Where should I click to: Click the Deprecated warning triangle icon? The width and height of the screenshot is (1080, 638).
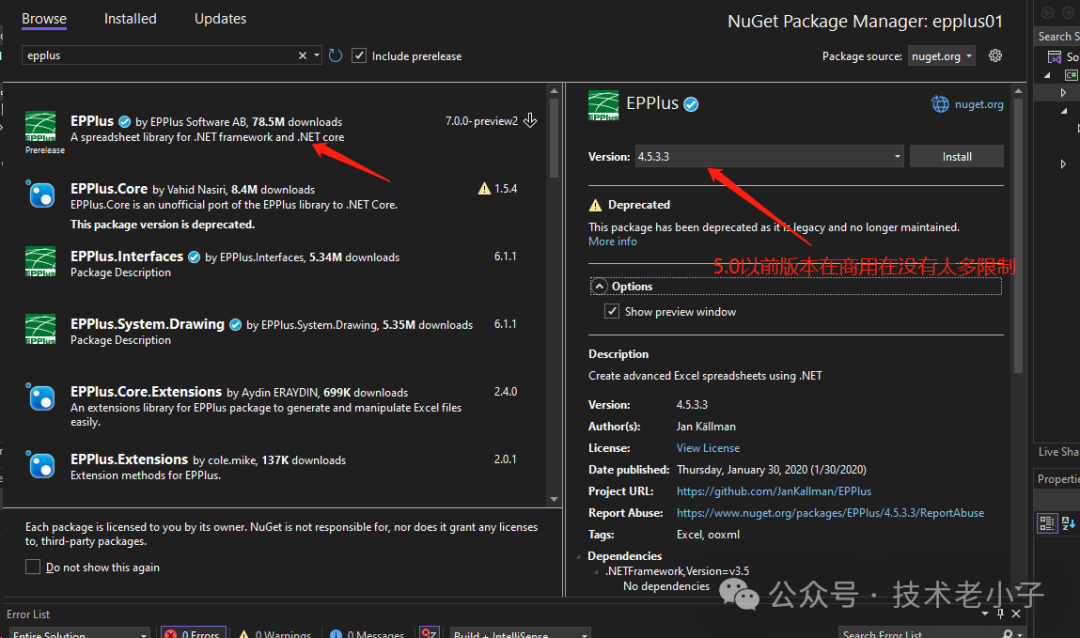(595, 205)
